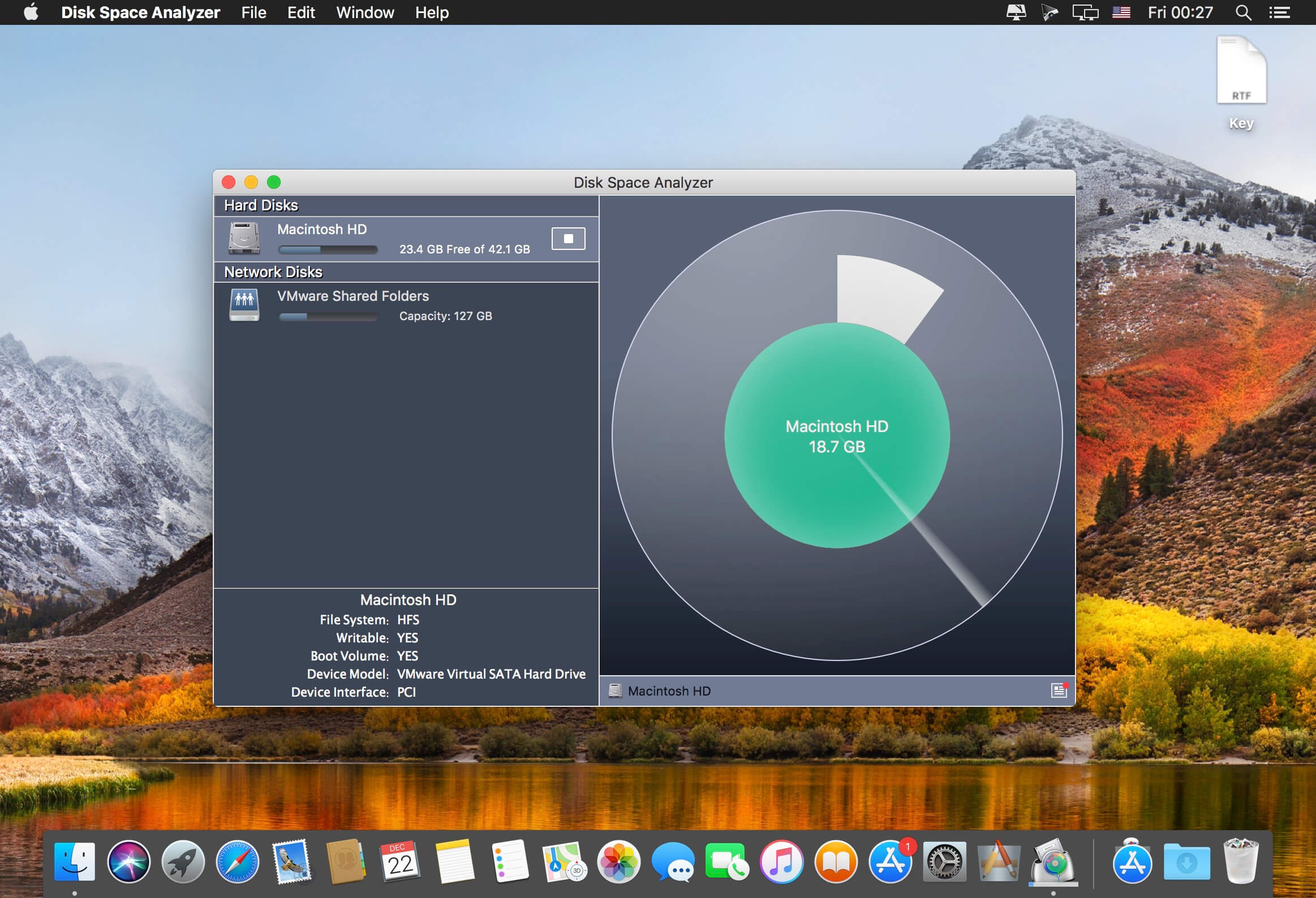Launch Siri from the dock

tap(129, 861)
